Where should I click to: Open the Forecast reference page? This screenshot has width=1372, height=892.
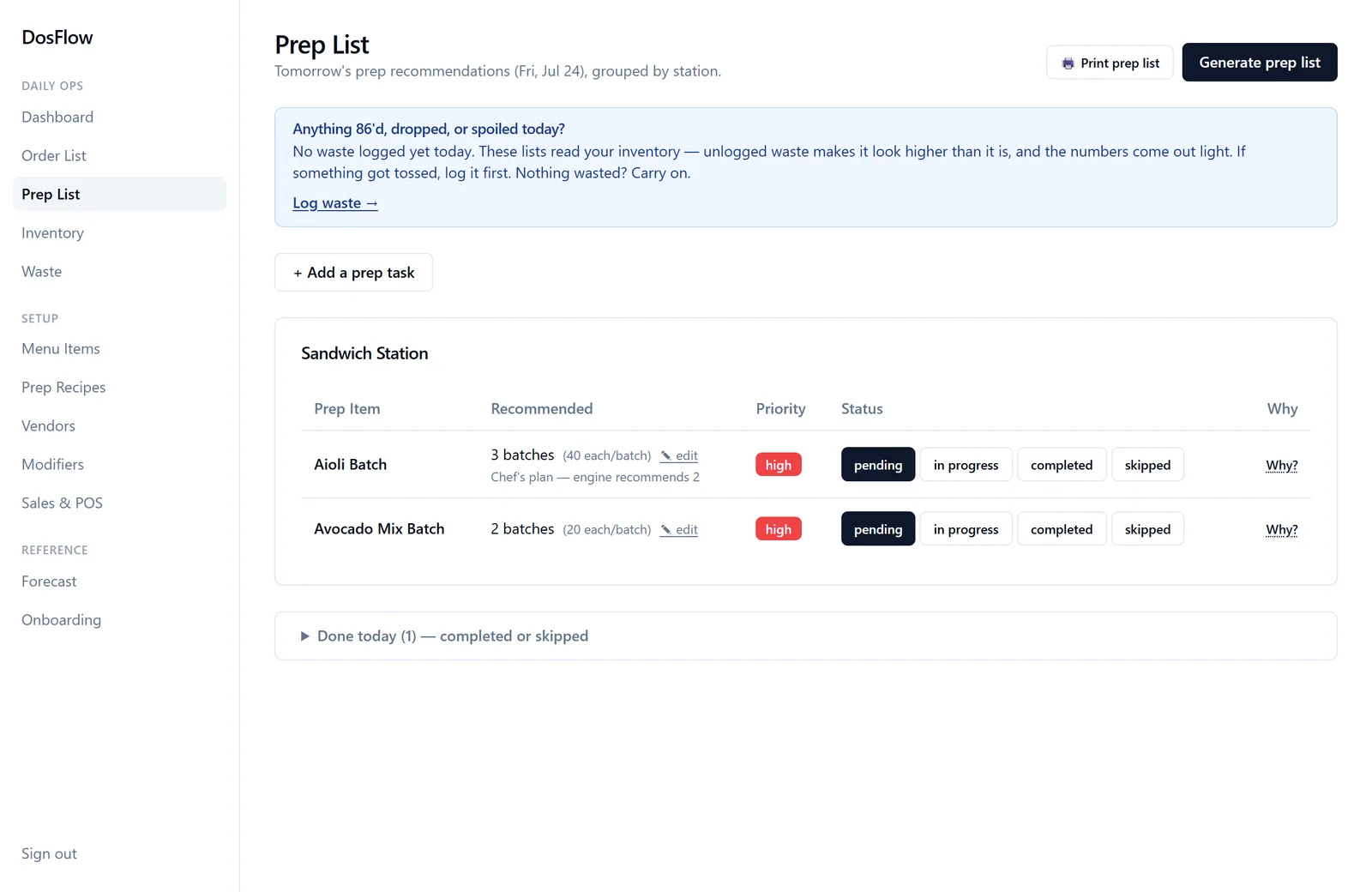tap(49, 582)
